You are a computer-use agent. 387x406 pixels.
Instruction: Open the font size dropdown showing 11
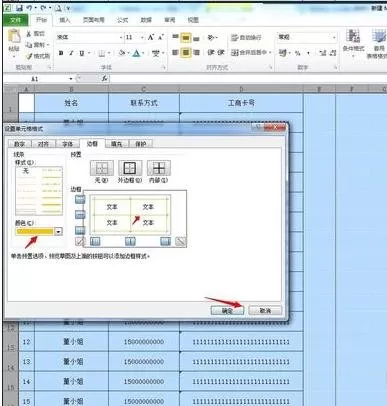coord(142,37)
